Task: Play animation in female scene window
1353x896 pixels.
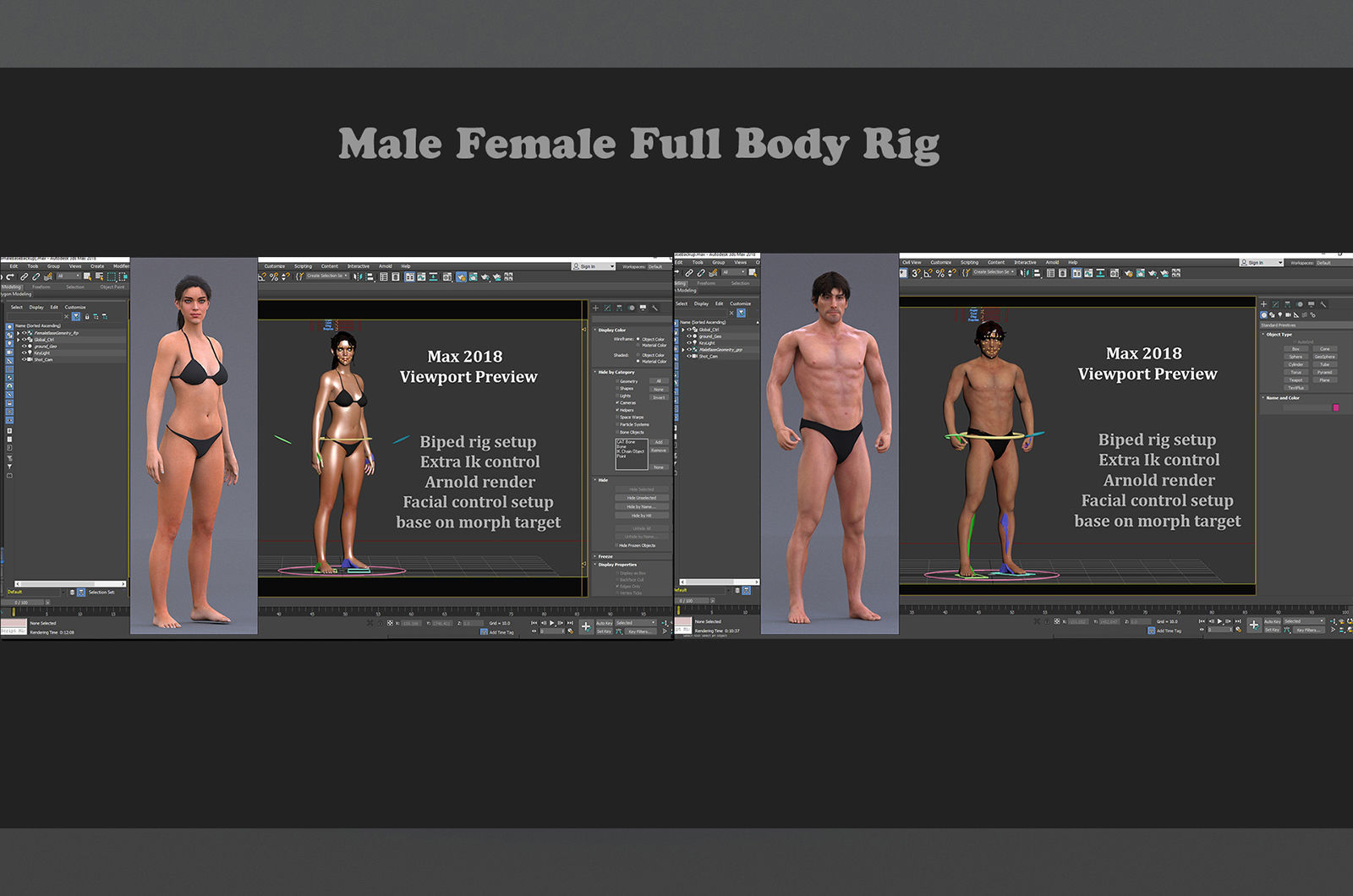Action: click(x=551, y=623)
